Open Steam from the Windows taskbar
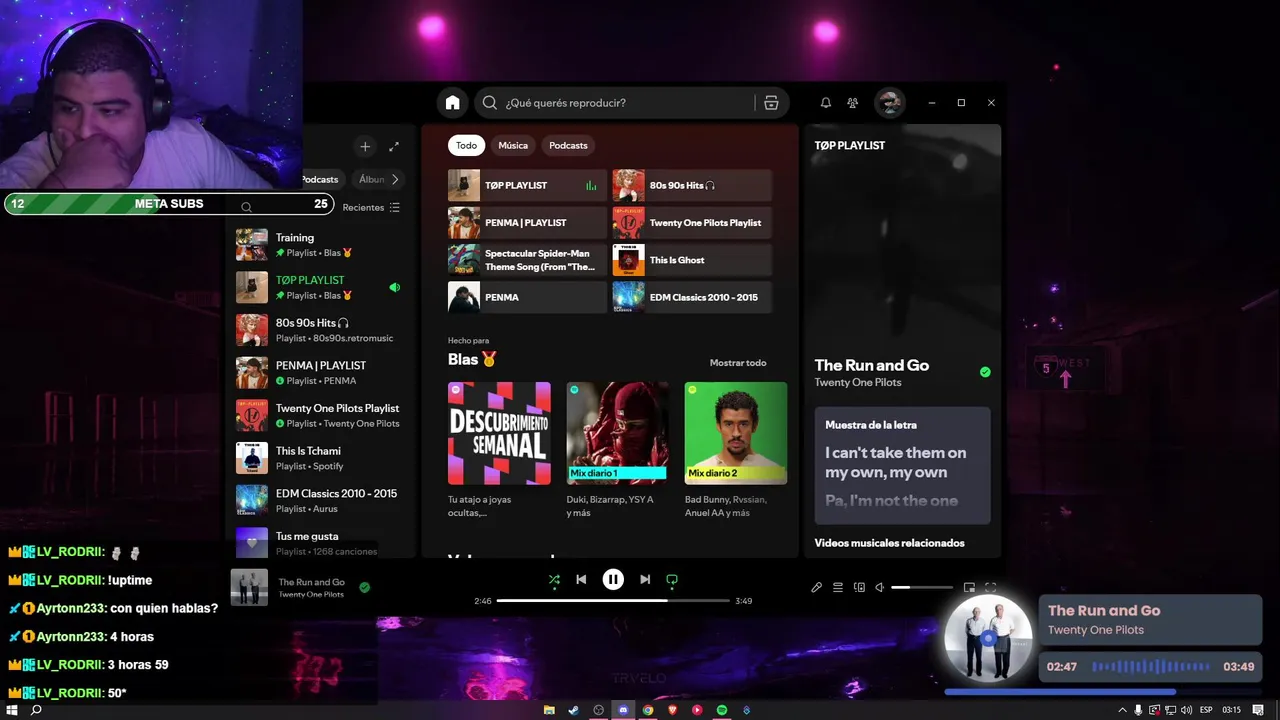The width and height of the screenshot is (1280, 720). [574, 710]
